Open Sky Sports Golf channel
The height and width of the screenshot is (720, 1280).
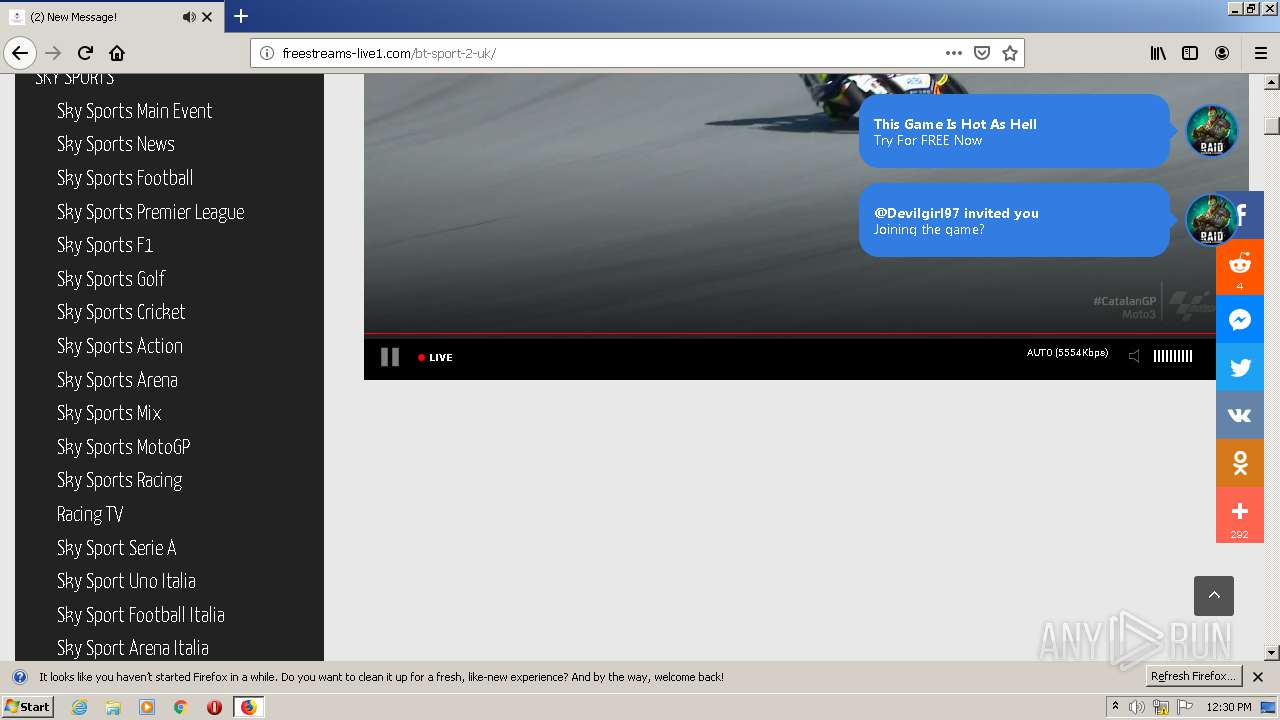[111, 279]
